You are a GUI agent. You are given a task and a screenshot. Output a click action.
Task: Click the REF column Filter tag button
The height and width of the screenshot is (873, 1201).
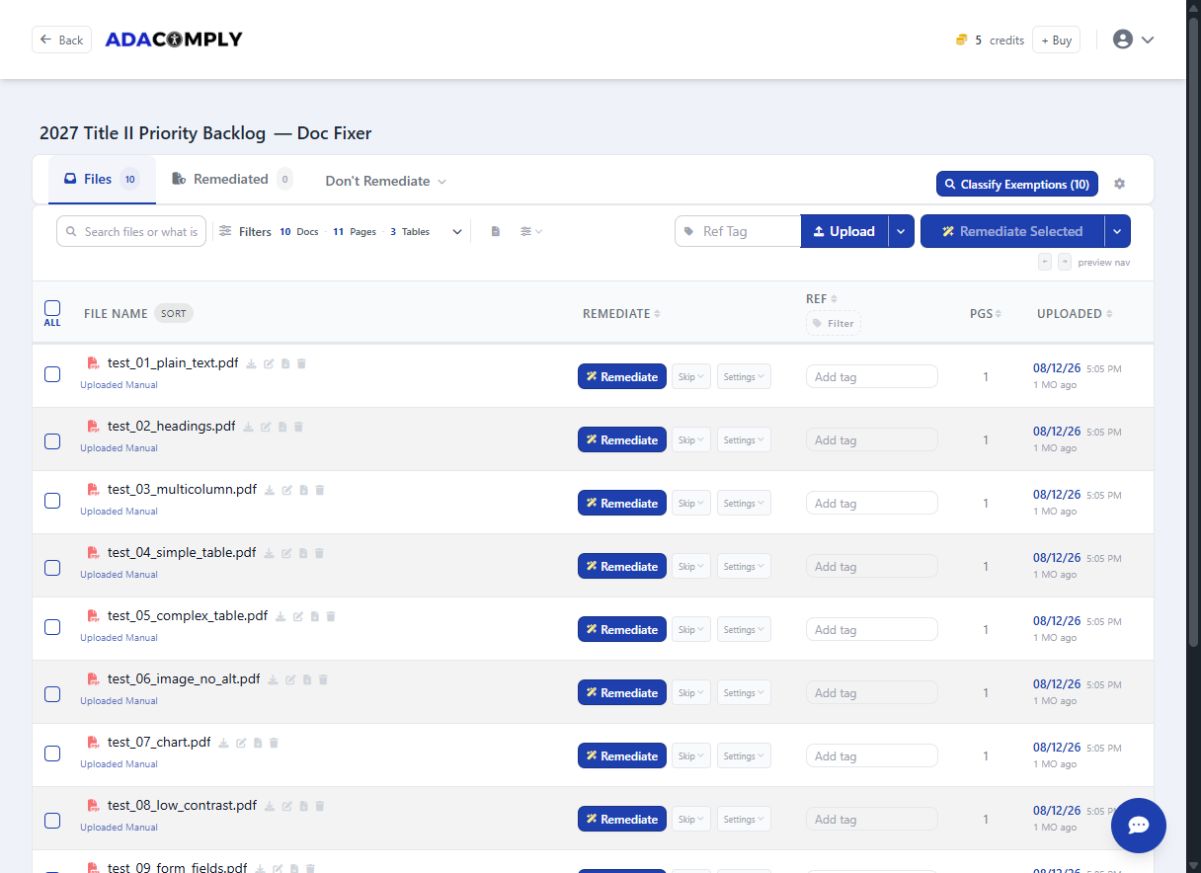(x=833, y=323)
